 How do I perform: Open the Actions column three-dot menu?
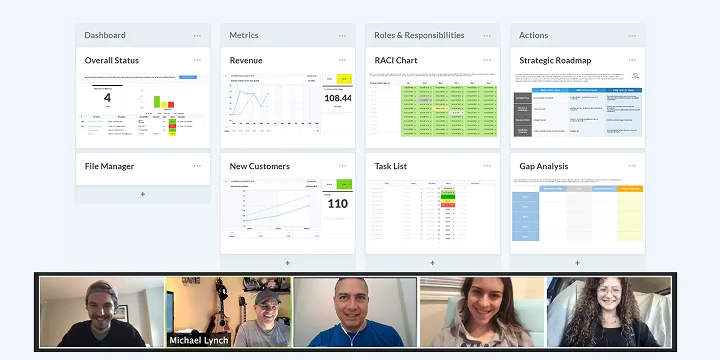click(x=632, y=35)
